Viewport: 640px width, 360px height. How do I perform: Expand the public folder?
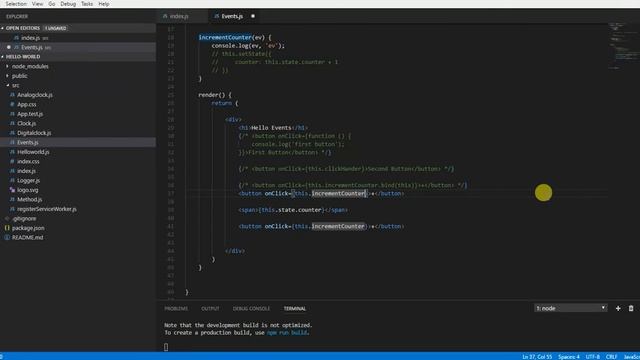click(x=19, y=76)
